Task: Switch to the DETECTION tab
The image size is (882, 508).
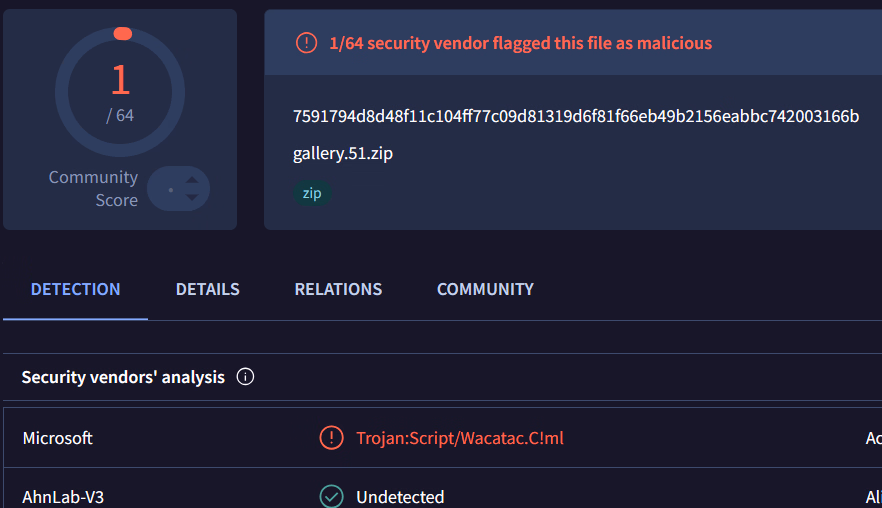Action: (x=75, y=289)
